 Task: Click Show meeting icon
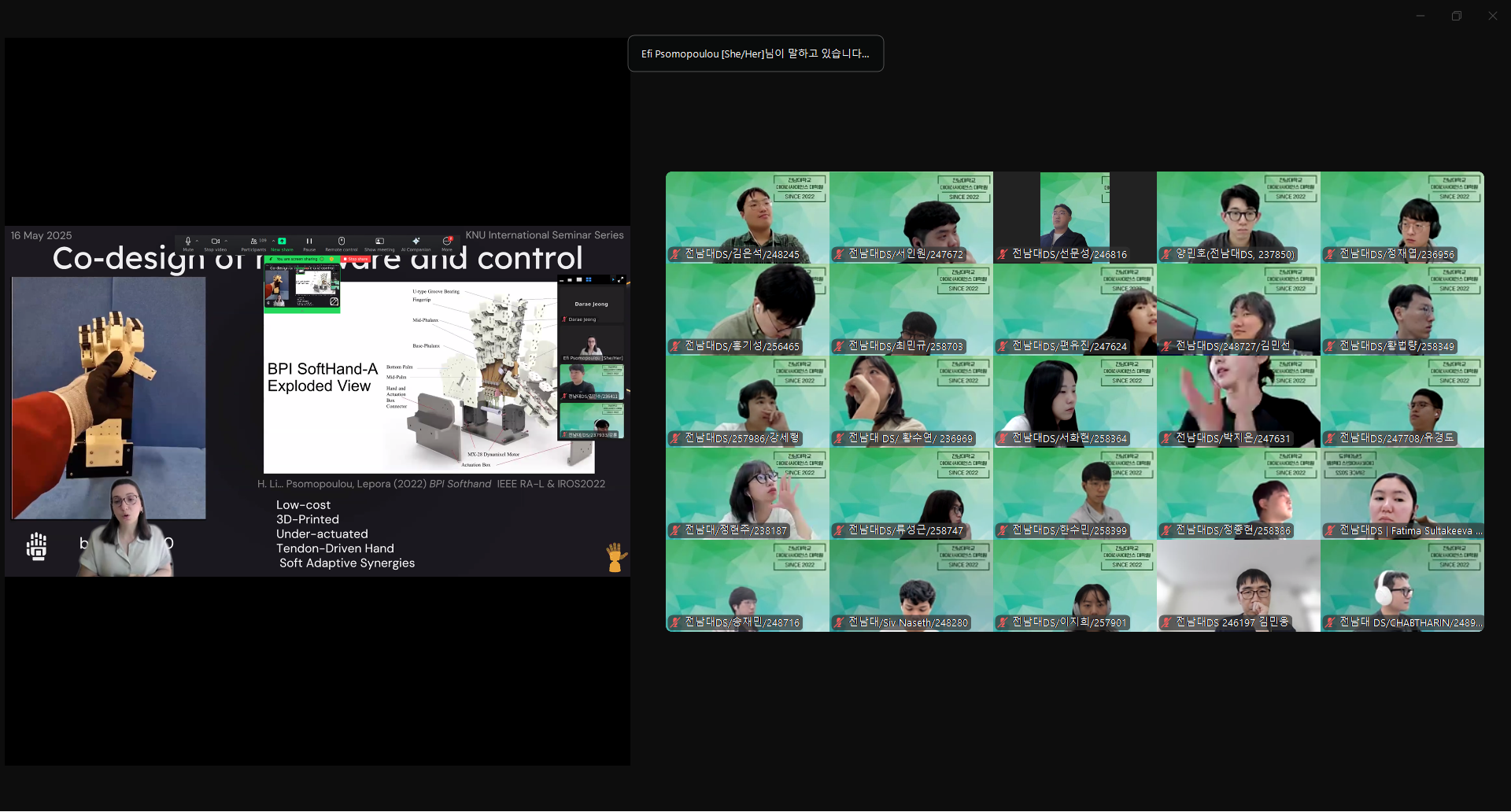[x=379, y=241]
